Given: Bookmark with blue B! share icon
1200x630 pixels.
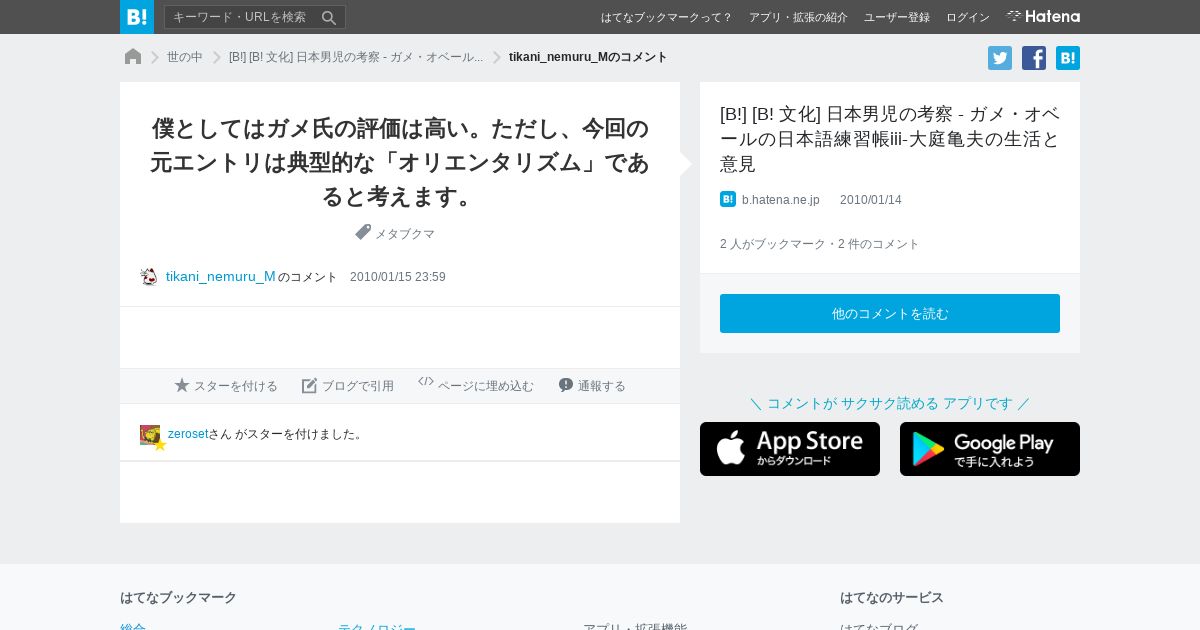Looking at the screenshot, I should 1068,58.
